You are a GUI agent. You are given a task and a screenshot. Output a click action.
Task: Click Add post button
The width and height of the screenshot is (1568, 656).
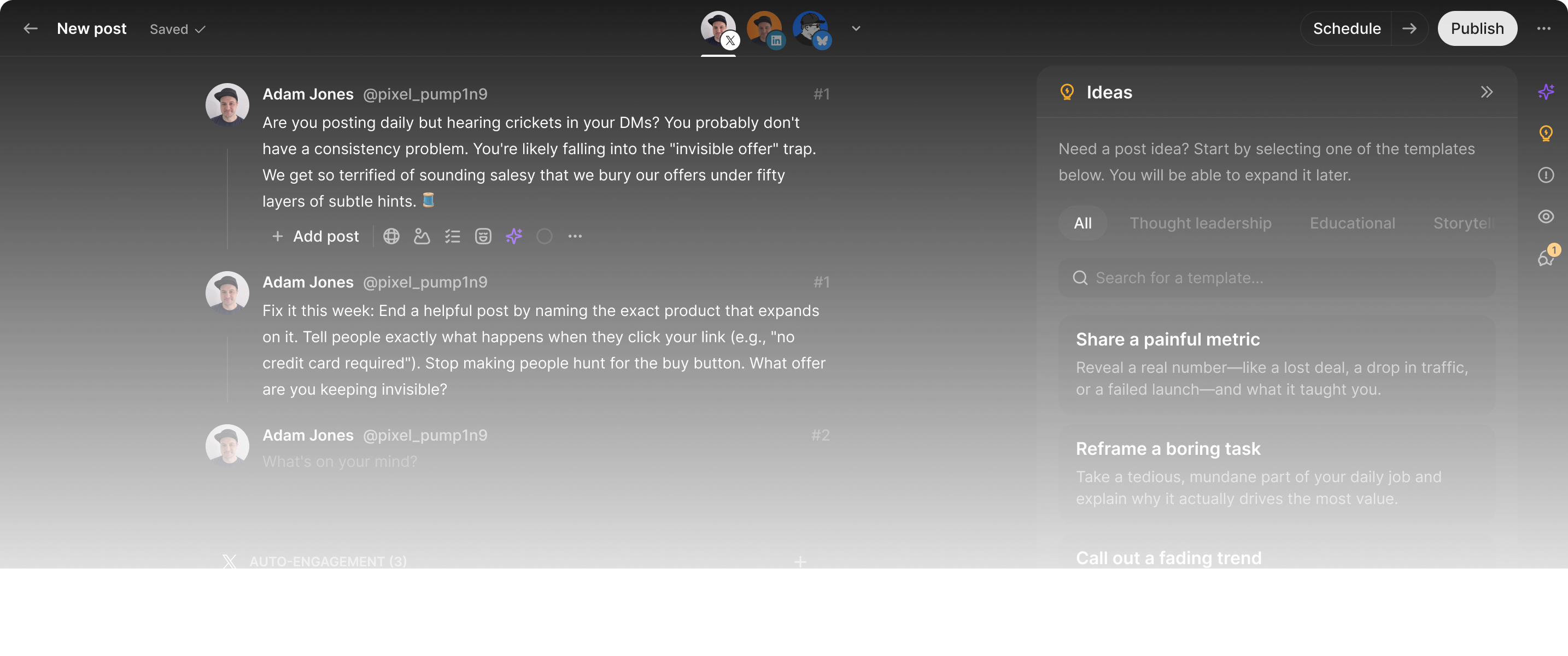pyautogui.click(x=315, y=236)
